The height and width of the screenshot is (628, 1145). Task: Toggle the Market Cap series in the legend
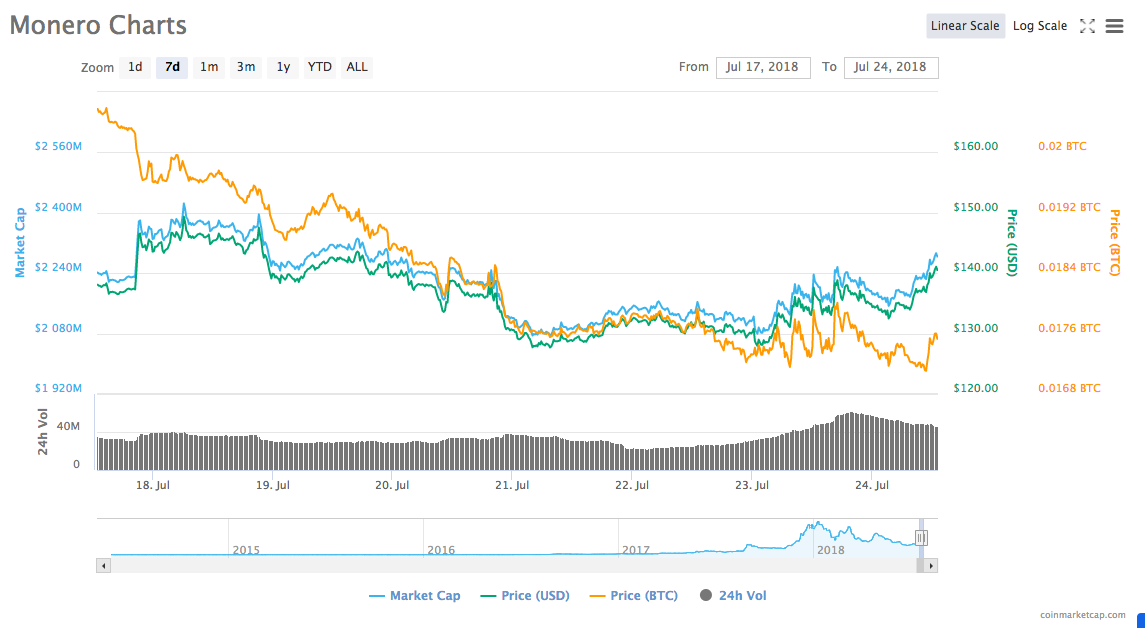pyautogui.click(x=414, y=595)
